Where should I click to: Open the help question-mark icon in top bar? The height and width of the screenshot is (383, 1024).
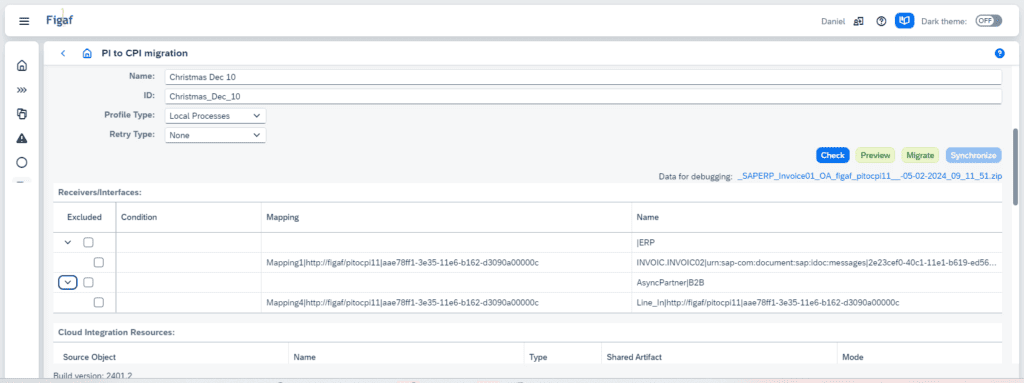tap(881, 21)
